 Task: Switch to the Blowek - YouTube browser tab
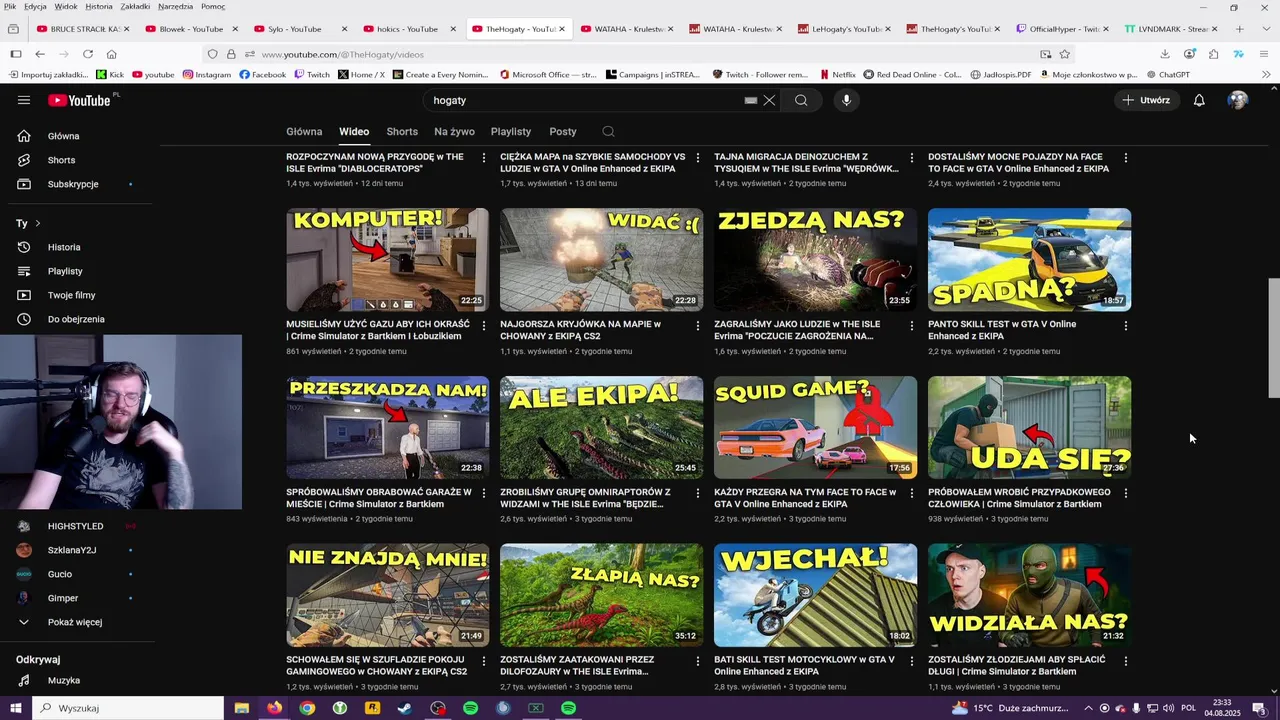coord(190,29)
